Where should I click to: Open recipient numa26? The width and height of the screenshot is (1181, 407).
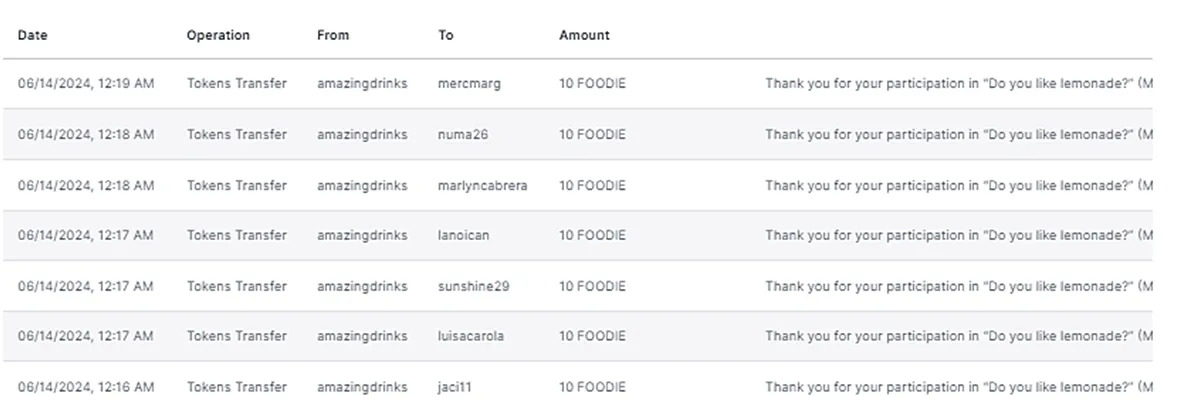(462, 134)
